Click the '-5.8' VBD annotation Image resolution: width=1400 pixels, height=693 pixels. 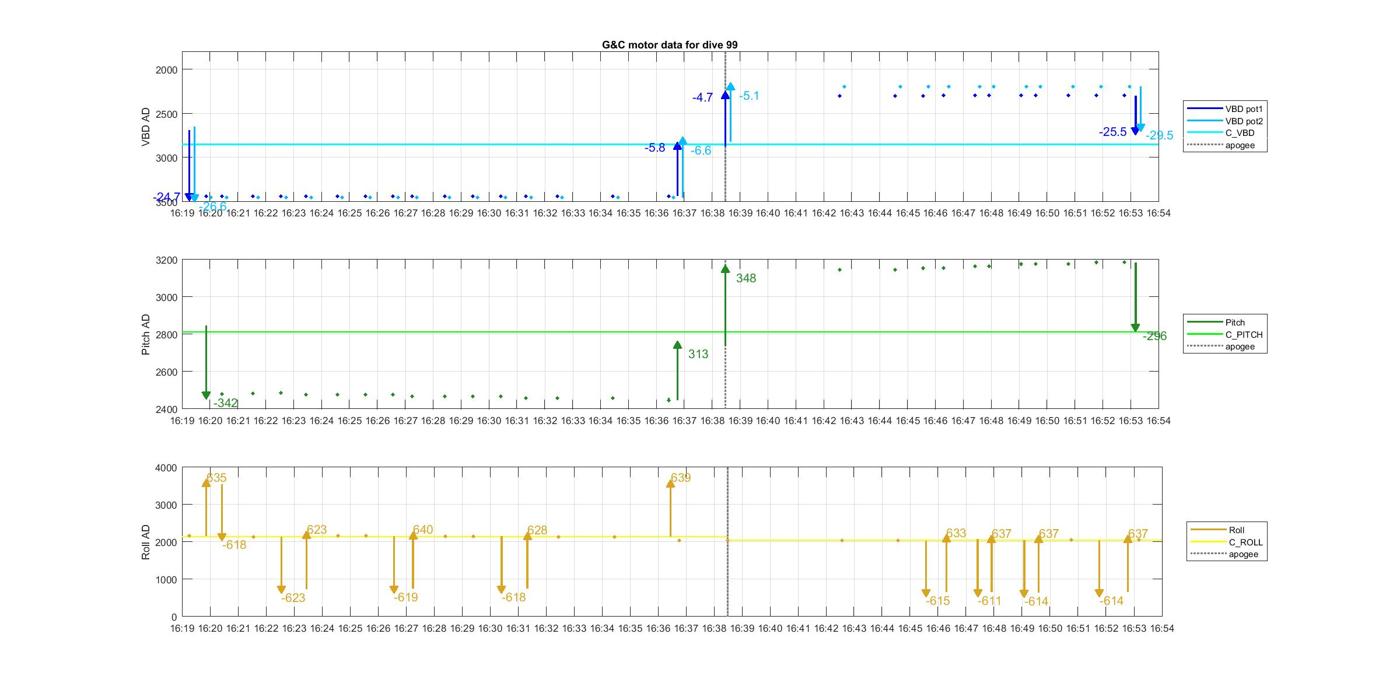[x=655, y=148]
